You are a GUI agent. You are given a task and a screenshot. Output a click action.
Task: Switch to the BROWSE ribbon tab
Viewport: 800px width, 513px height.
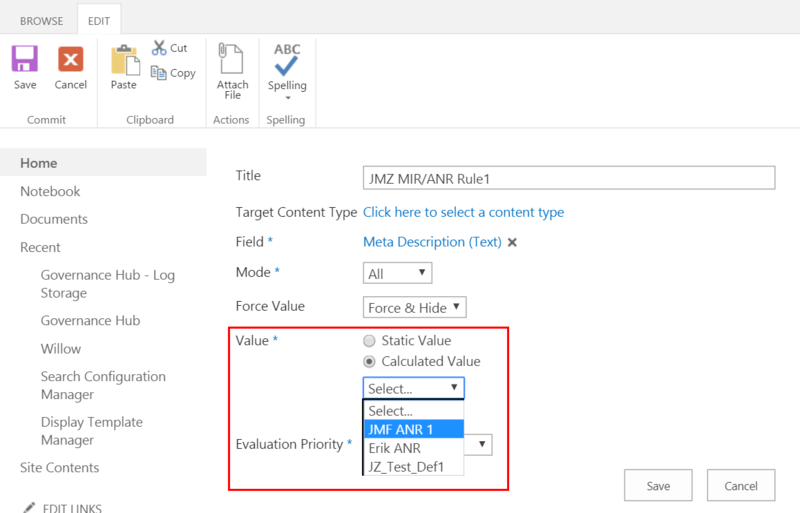pyautogui.click(x=41, y=20)
